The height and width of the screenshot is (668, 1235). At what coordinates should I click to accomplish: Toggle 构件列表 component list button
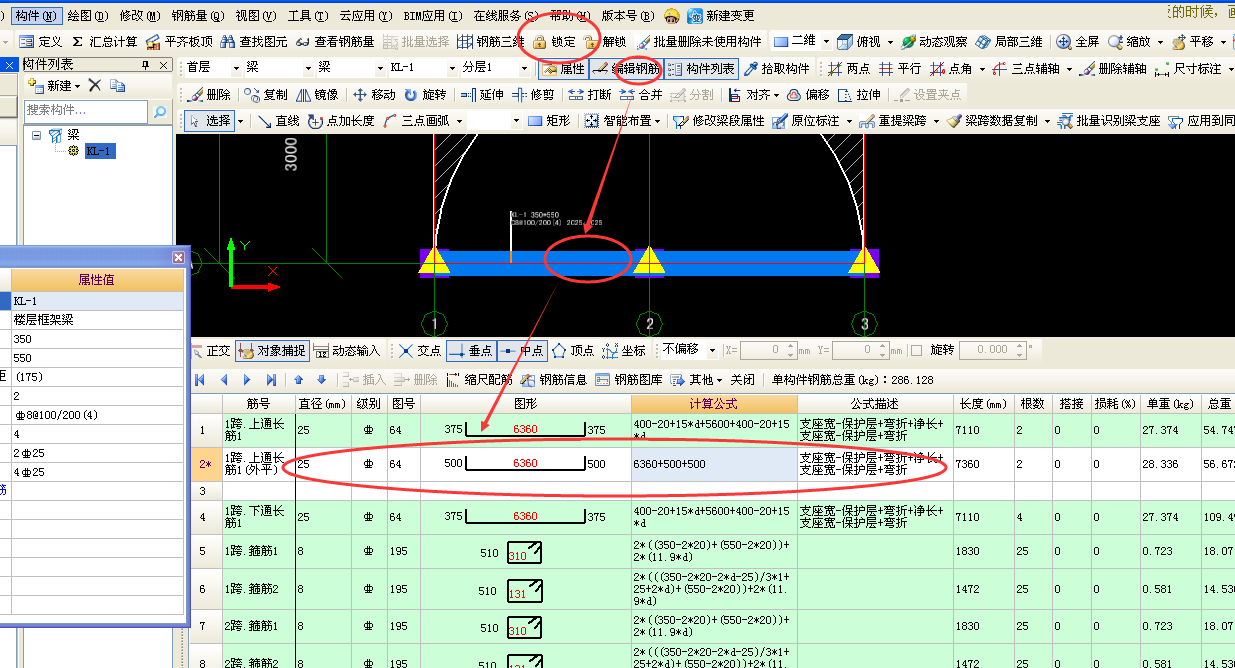[x=702, y=69]
